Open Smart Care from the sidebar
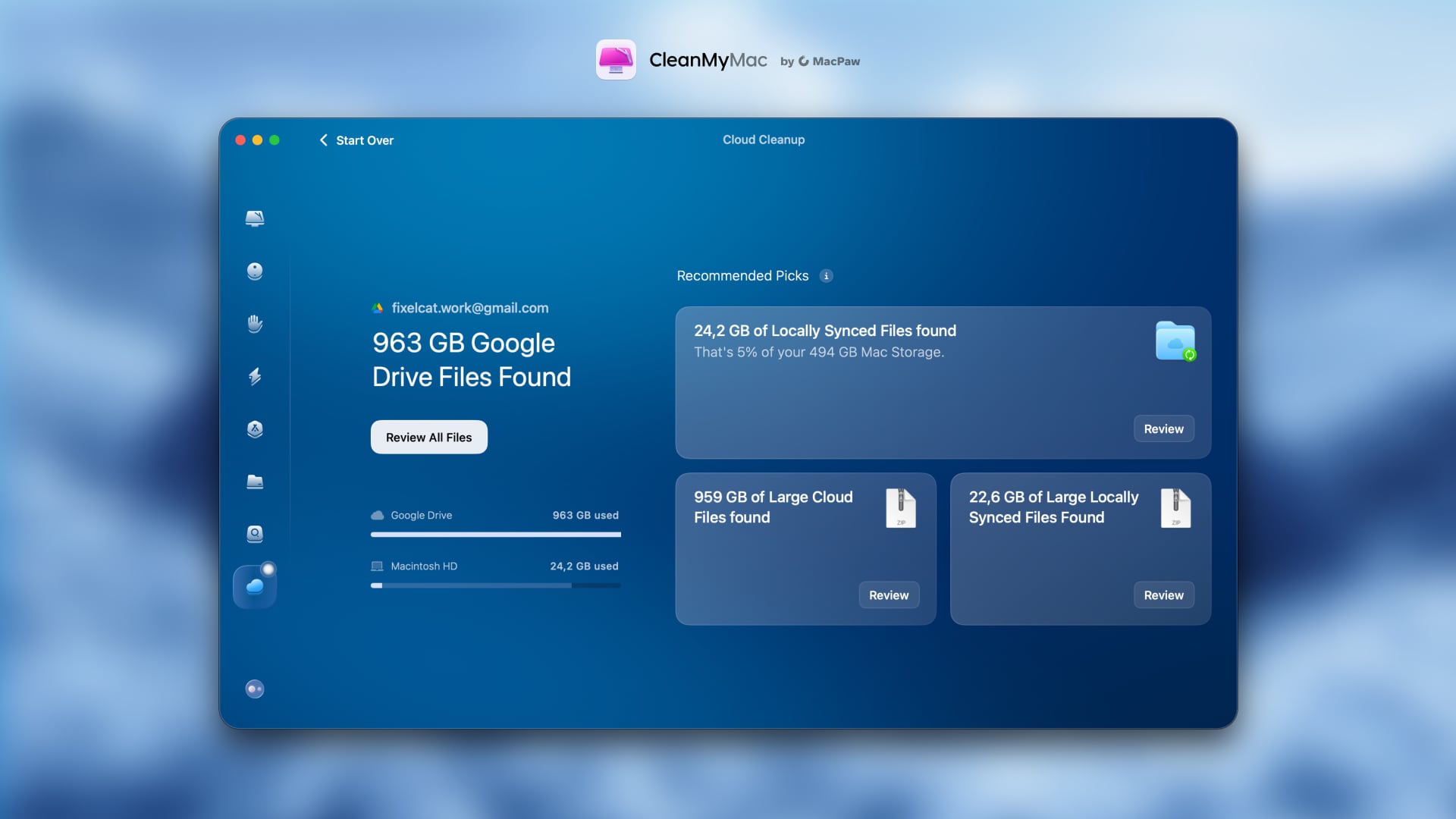 tap(255, 218)
